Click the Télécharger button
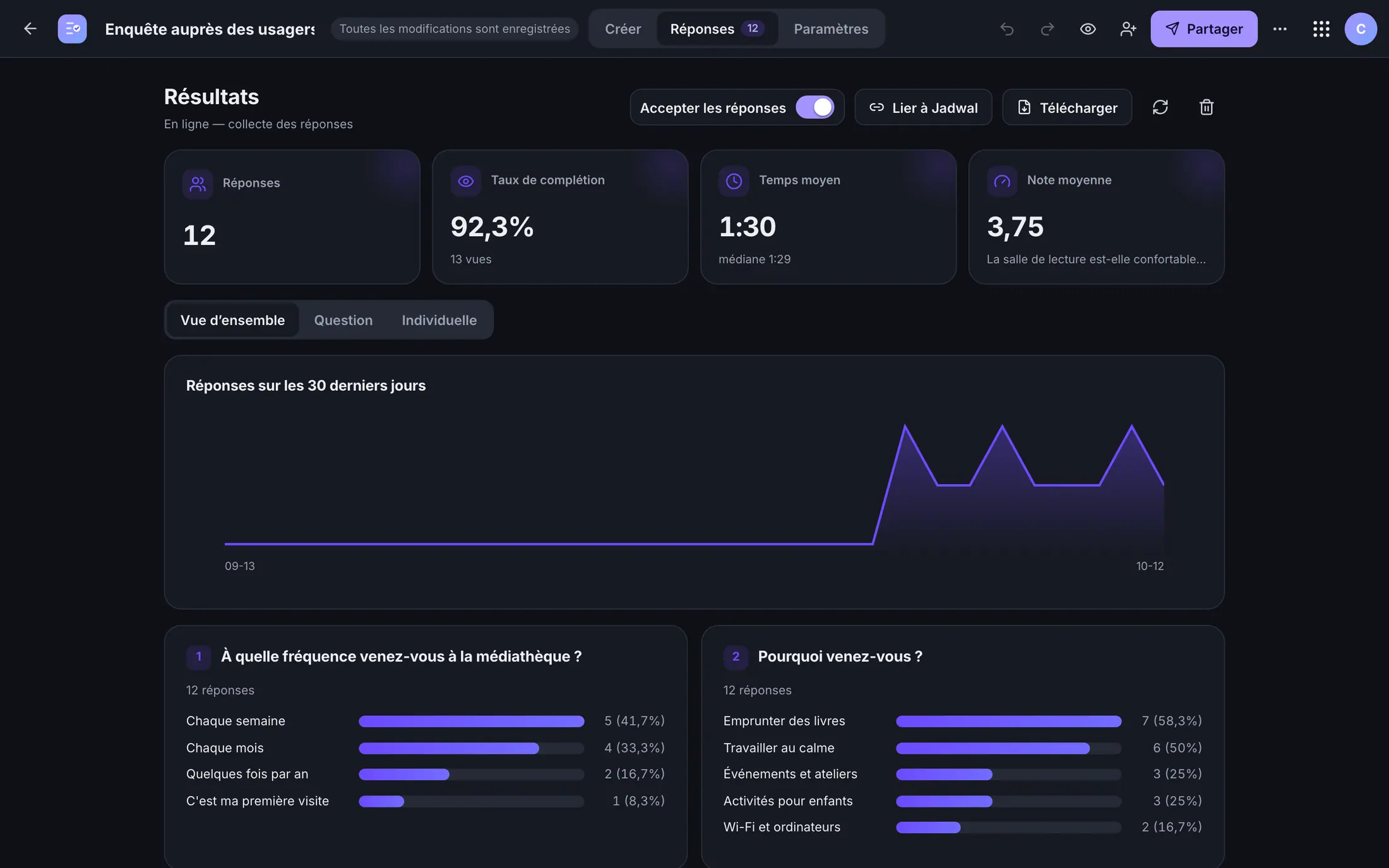Screen dimensions: 1389x868 pyautogui.click(x=1067, y=107)
